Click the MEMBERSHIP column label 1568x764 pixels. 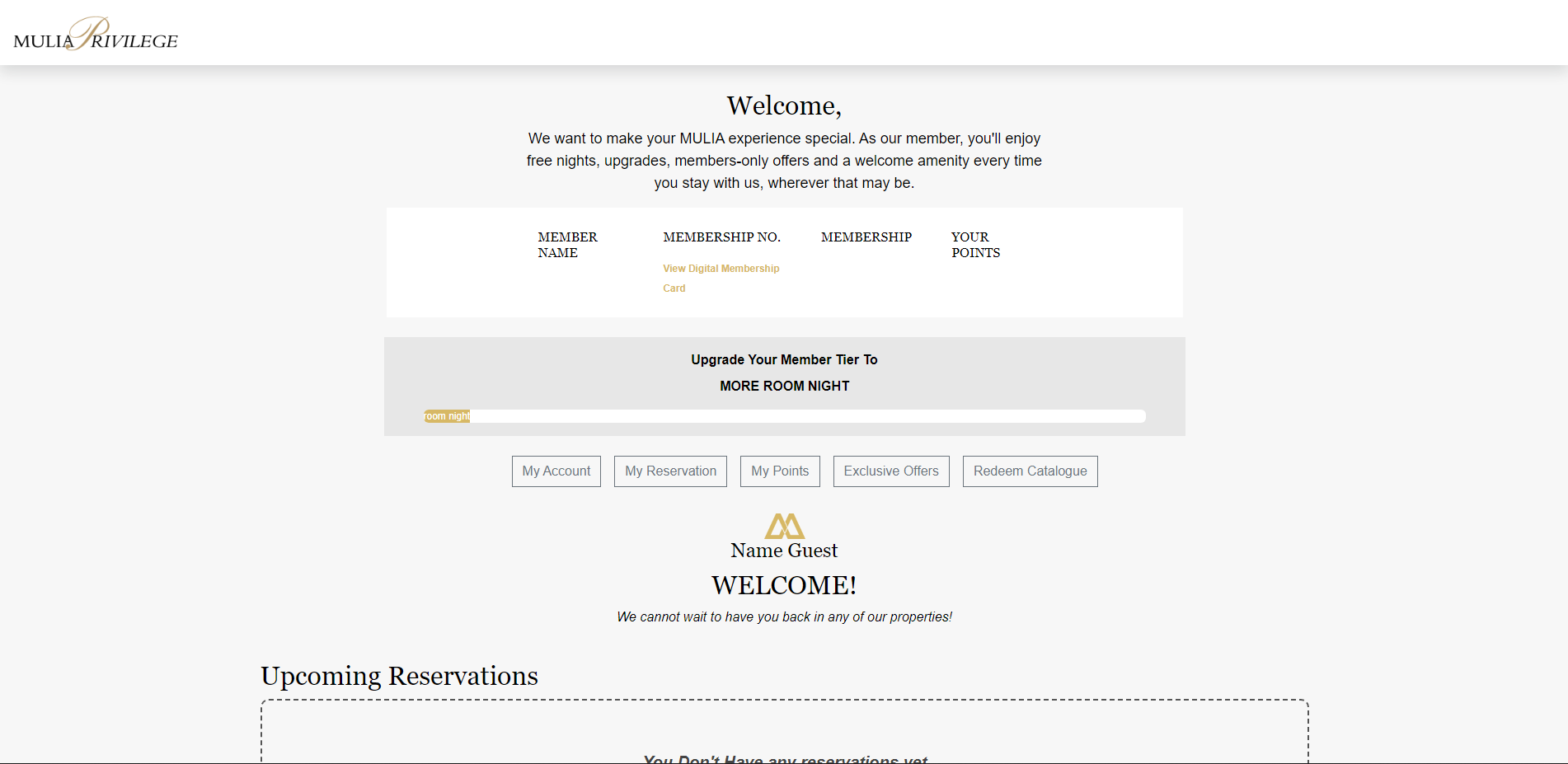pos(866,237)
